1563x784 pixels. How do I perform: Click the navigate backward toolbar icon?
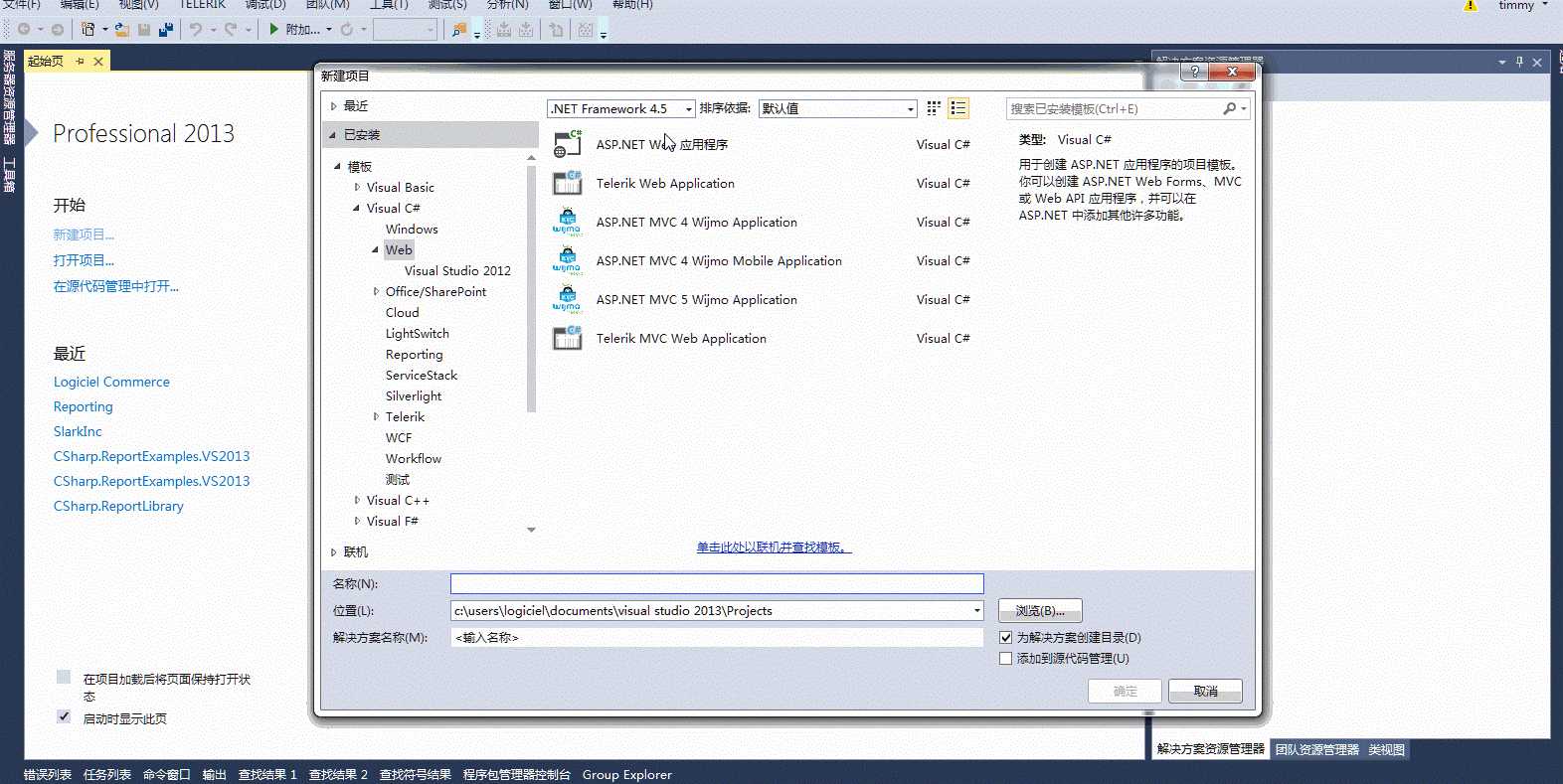[x=24, y=30]
